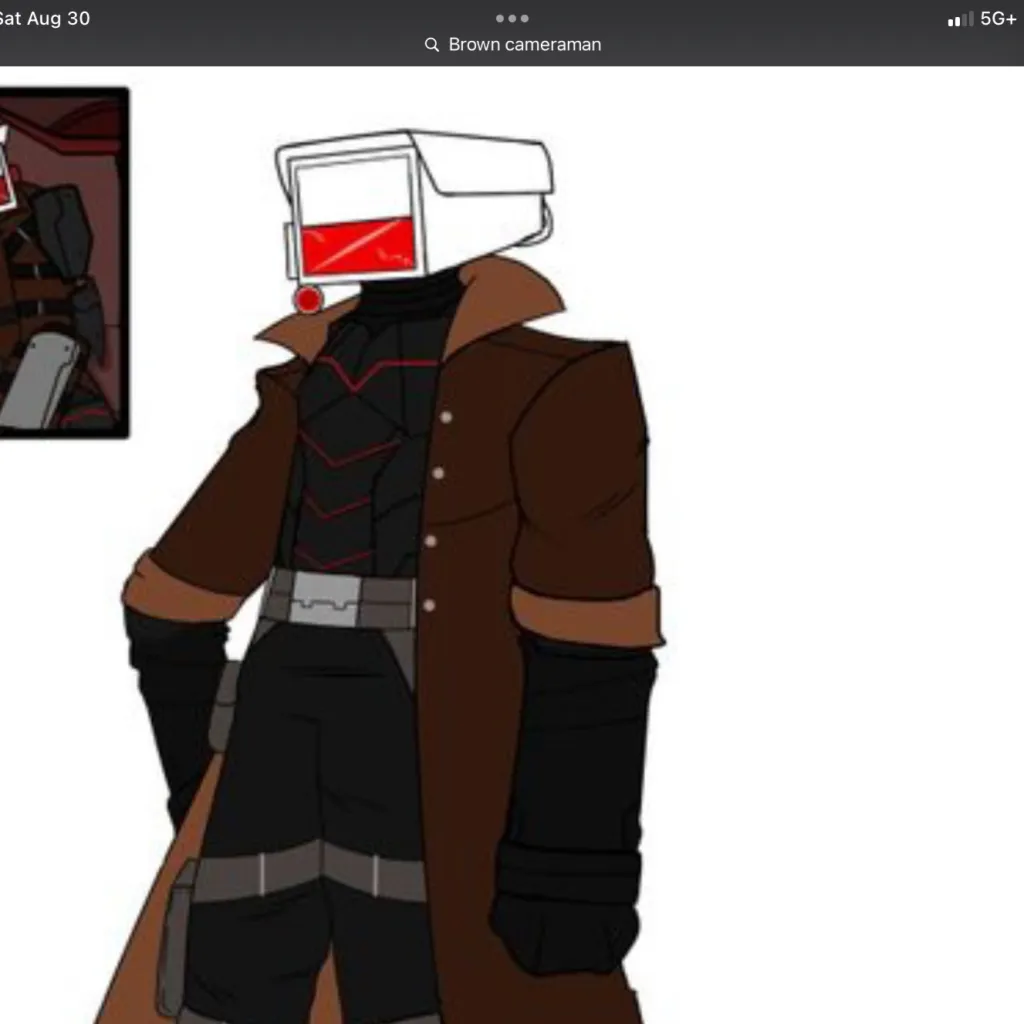The height and width of the screenshot is (1024, 1024).
Task: Open the three-dot multitasking menu
Action: [512, 18]
